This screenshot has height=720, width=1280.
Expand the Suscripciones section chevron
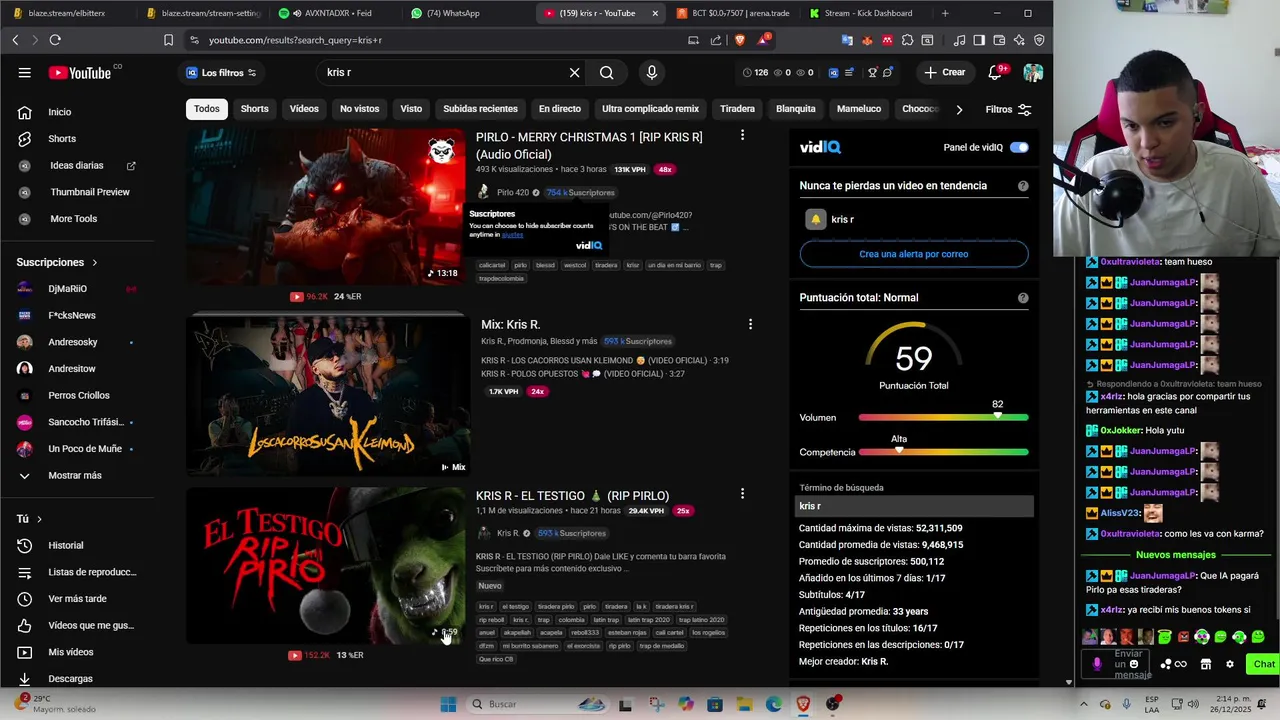[x=95, y=263]
